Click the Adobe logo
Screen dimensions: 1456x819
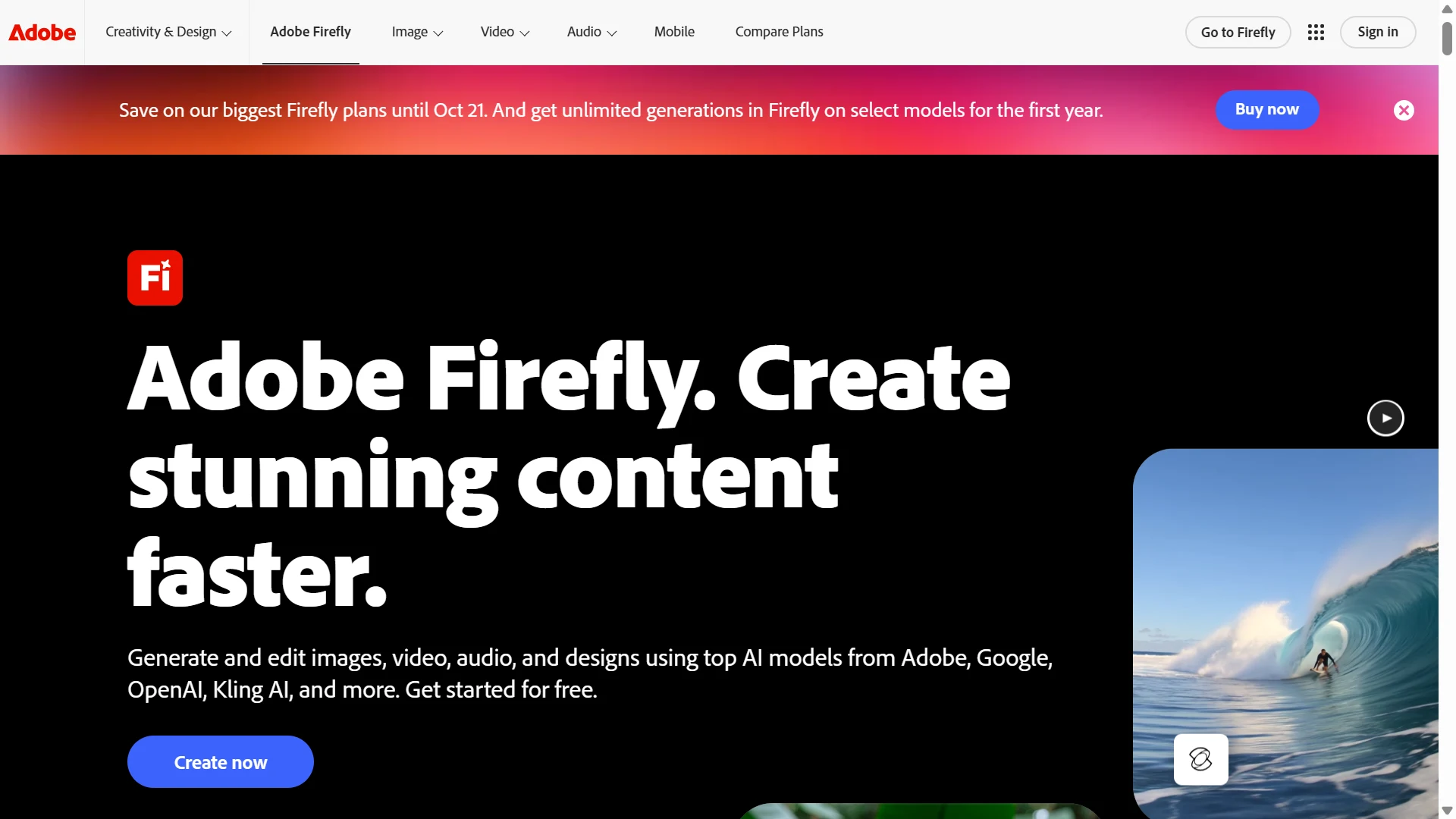[x=42, y=33]
